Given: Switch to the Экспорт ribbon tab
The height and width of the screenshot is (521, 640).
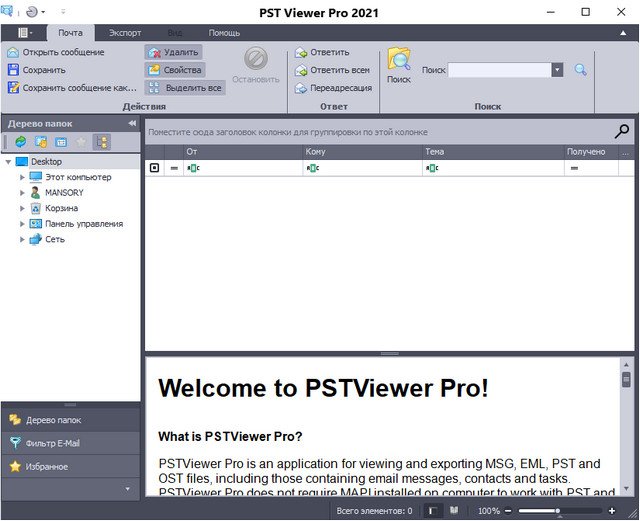Looking at the screenshot, I should 125,33.
